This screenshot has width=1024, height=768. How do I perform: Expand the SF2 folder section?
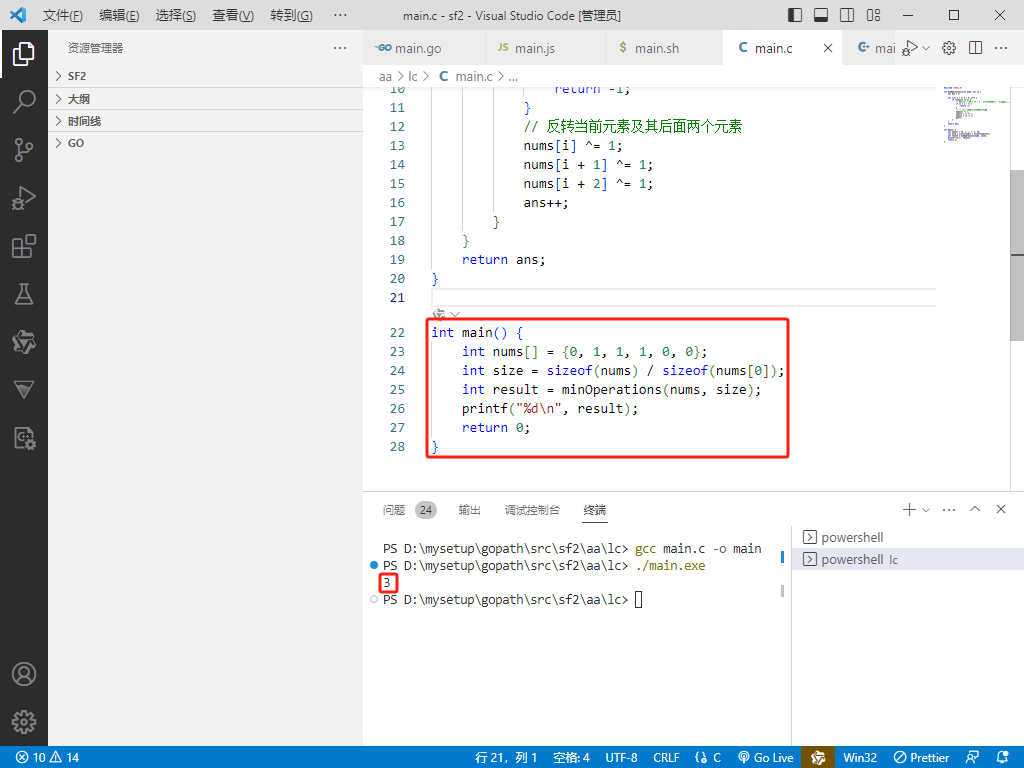(x=206, y=76)
